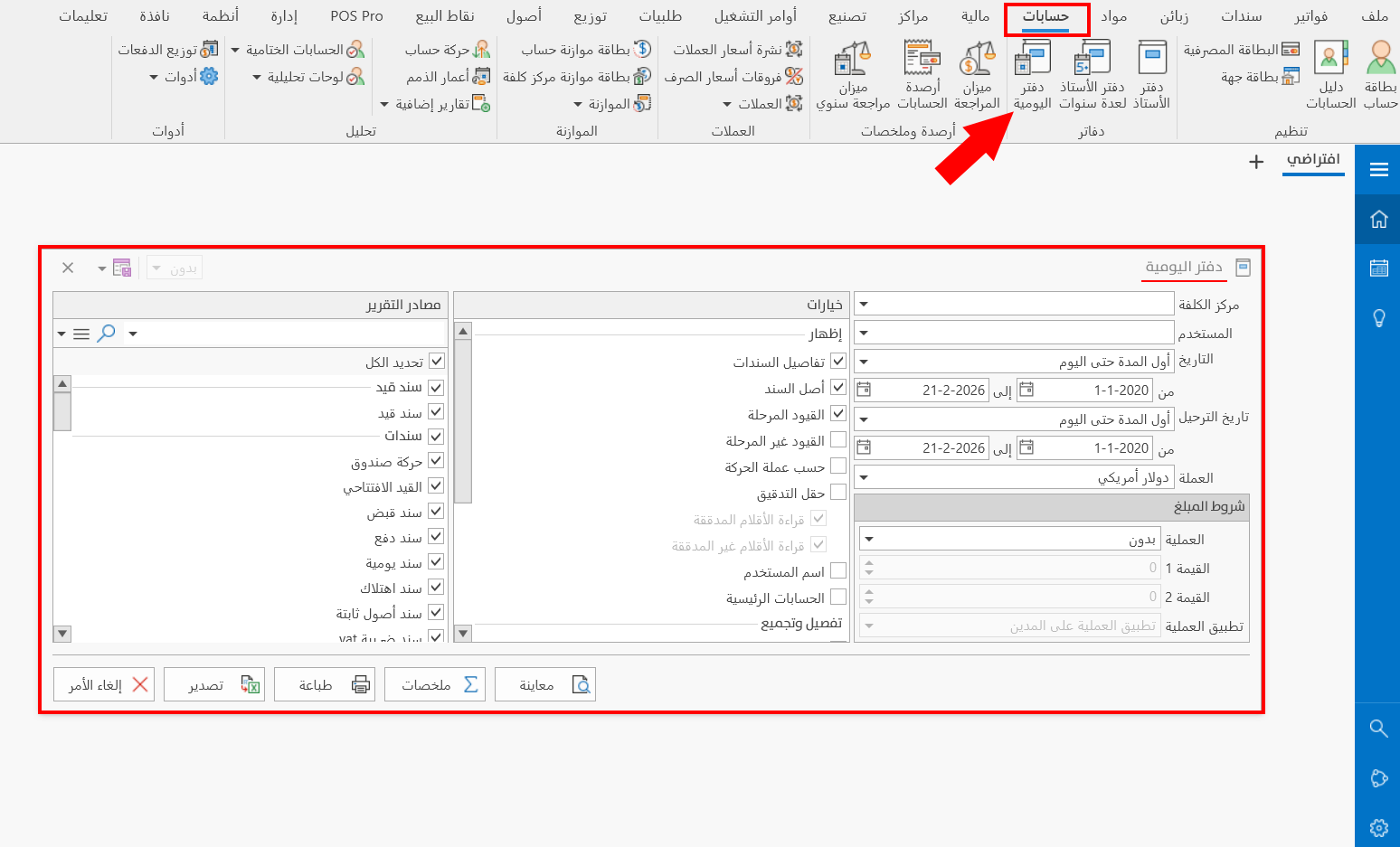Open حركة حساب account movement
1400x847 pixels.
coord(448,50)
